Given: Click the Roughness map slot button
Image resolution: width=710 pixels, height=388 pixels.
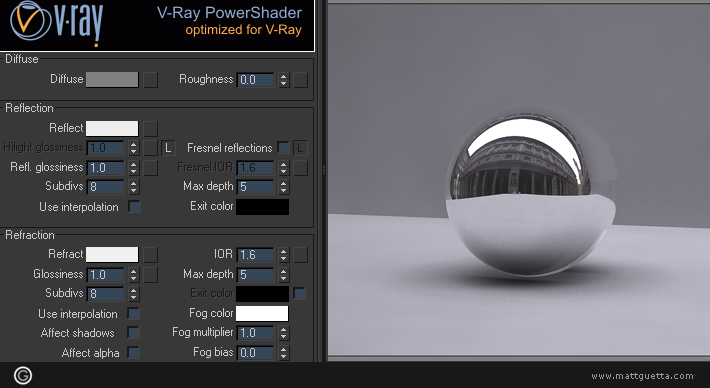Looking at the screenshot, I should pyautogui.click(x=300, y=80).
